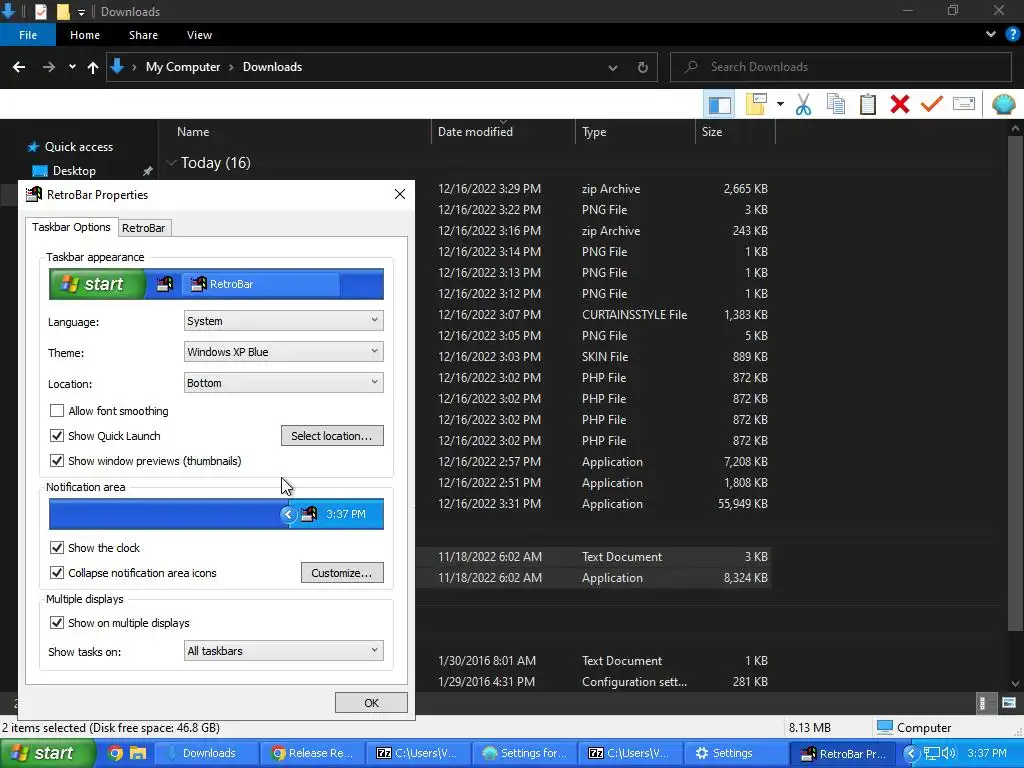The image size is (1024, 768).
Task: Click the Customize... button
Action: pyautogui.click(x=342, y=573)
